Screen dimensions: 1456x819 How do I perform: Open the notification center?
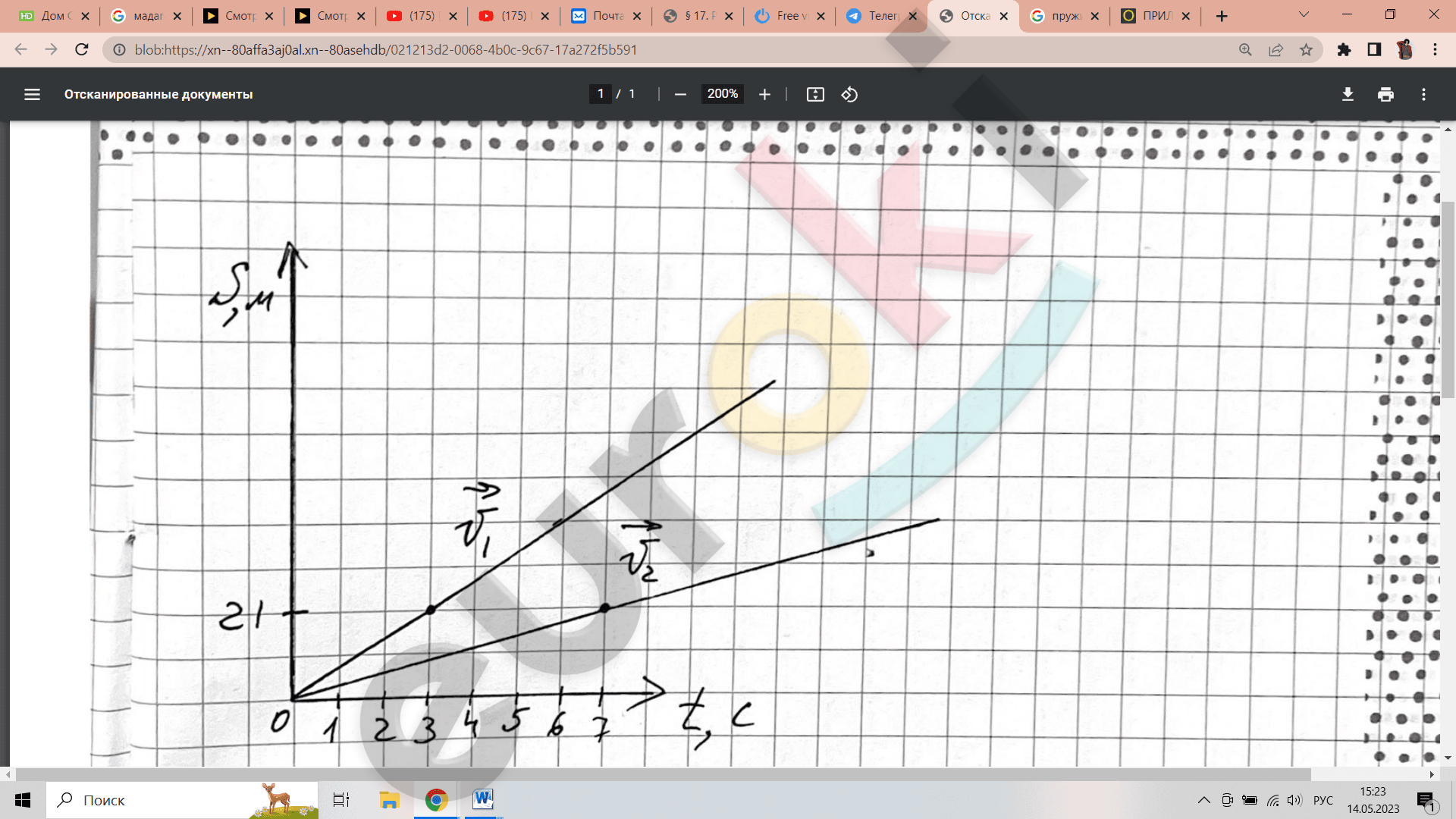coord(1426,801)
